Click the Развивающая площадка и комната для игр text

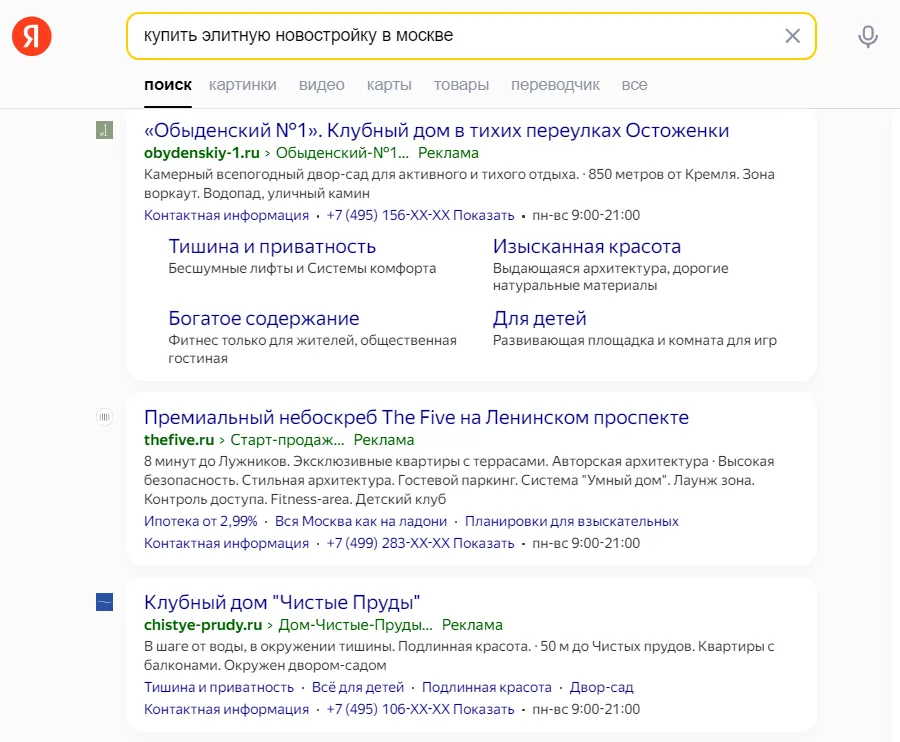coord(635,340)
